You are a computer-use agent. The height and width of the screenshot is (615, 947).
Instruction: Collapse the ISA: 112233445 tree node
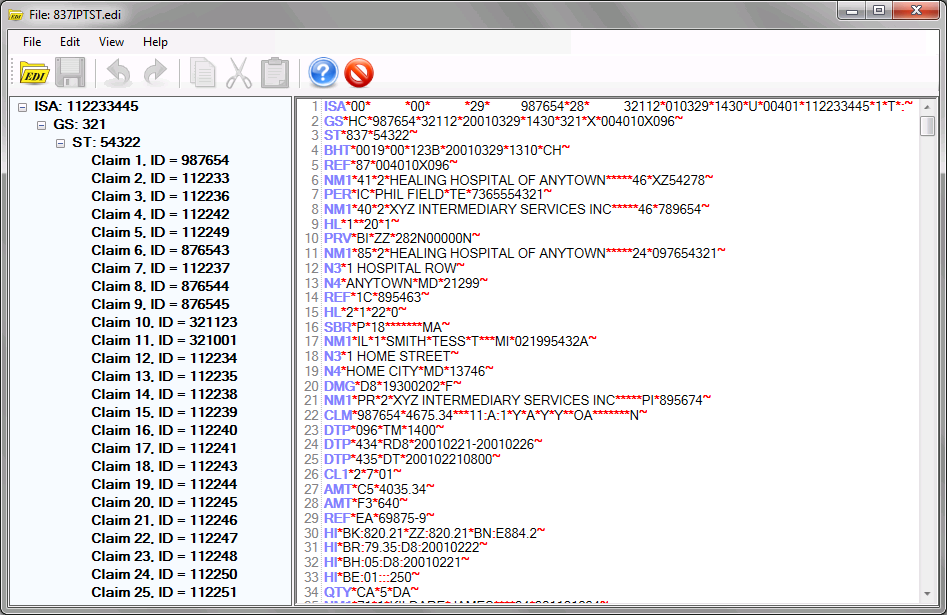[x=23, y=107]
